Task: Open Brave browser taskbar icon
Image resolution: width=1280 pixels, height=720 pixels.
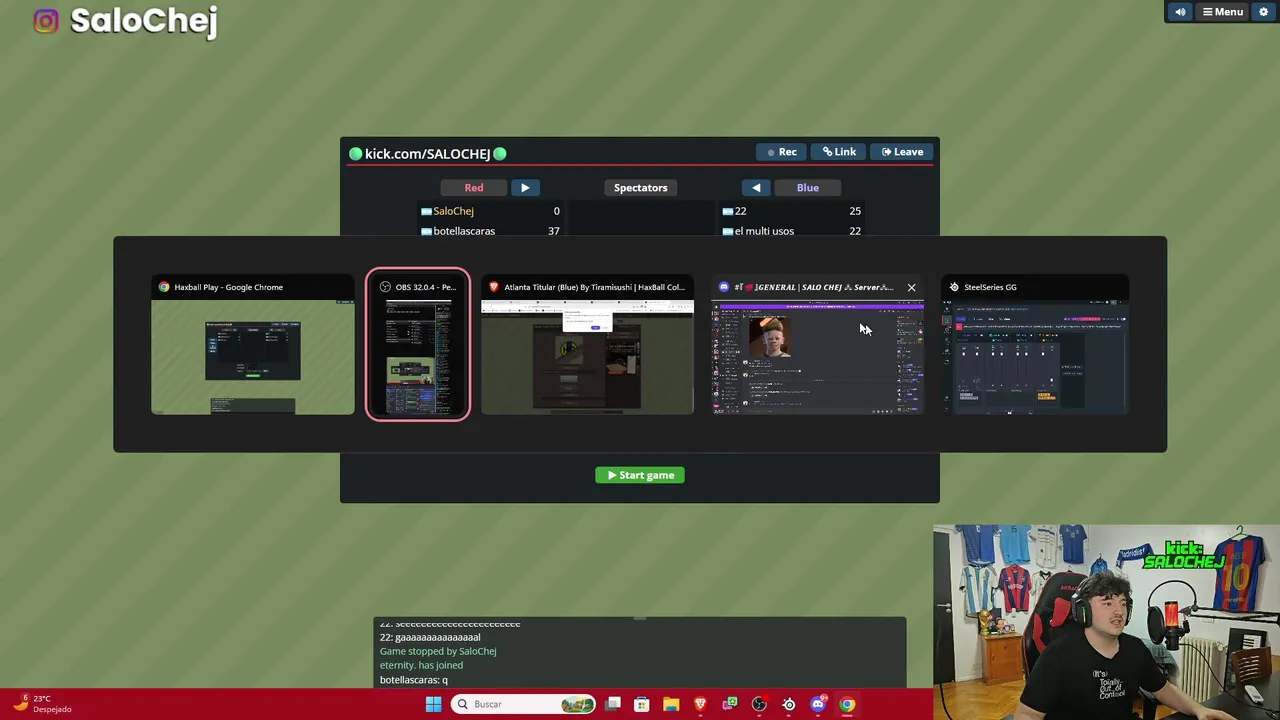Action: click(x=700, y=704)
